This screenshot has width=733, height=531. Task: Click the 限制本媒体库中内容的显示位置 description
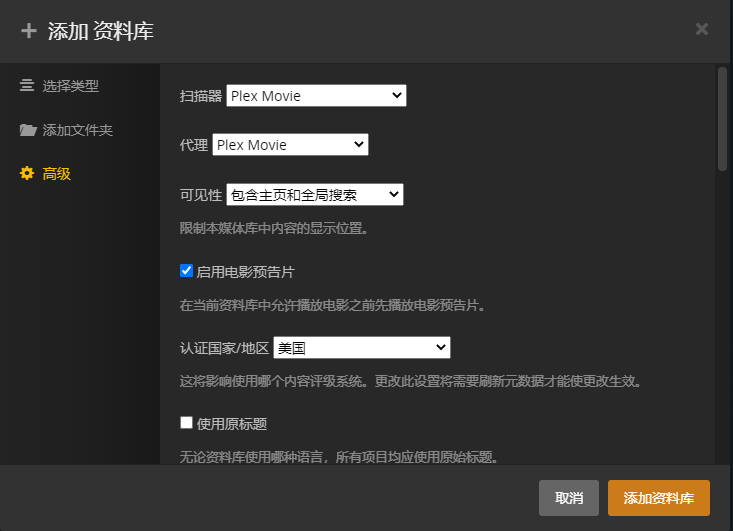274,228
